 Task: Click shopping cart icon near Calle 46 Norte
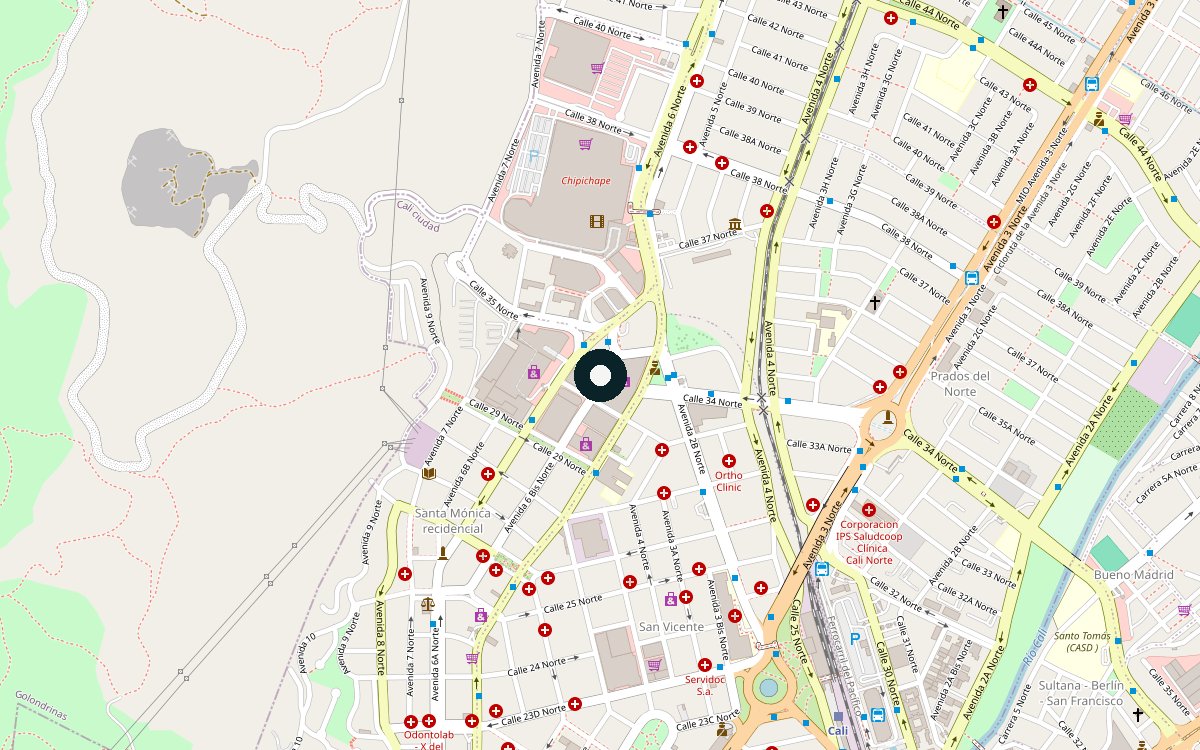1124,118
